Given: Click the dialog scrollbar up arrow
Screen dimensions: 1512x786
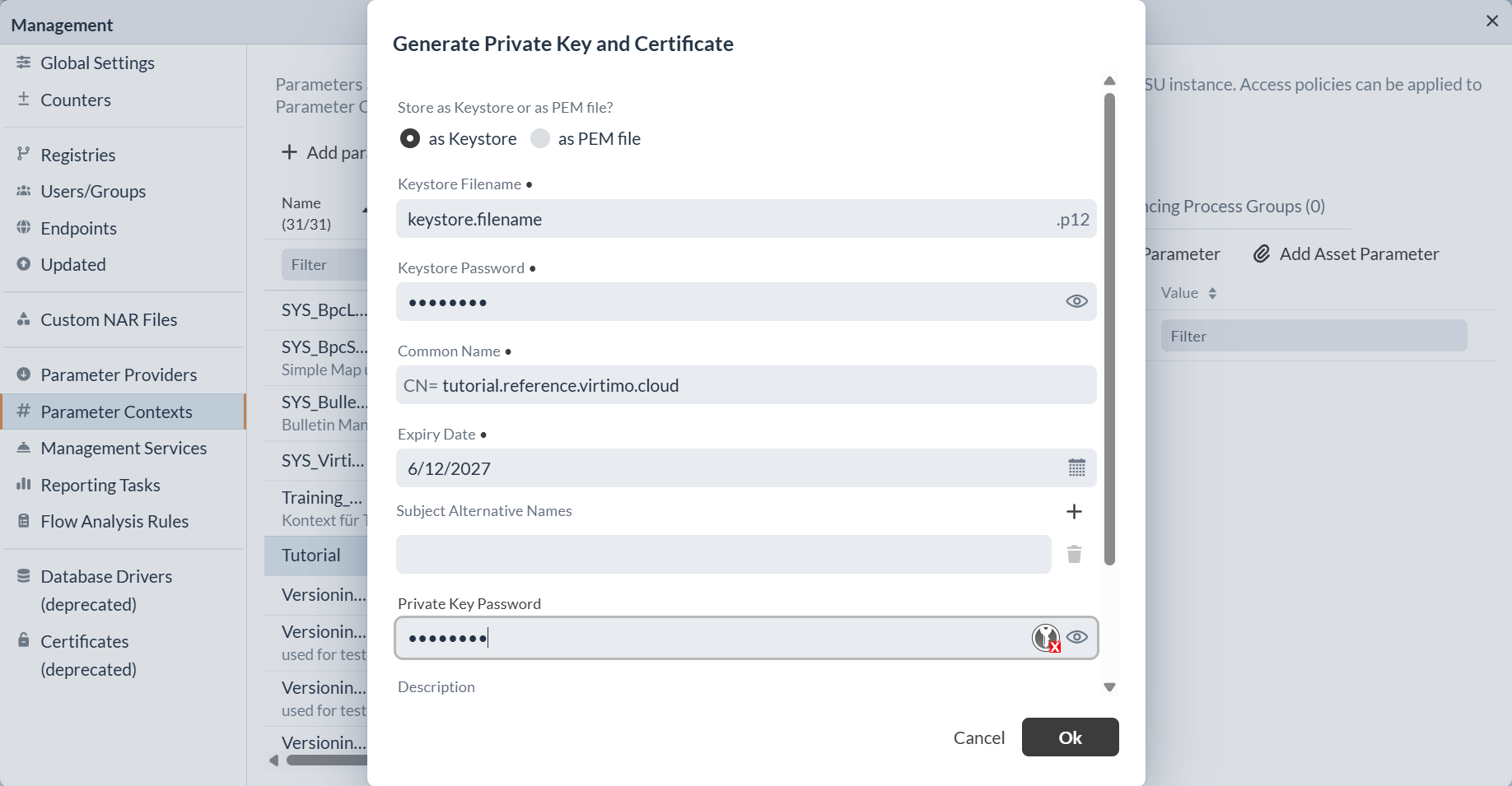Looking at the screenshot, I should [1109, 81].
